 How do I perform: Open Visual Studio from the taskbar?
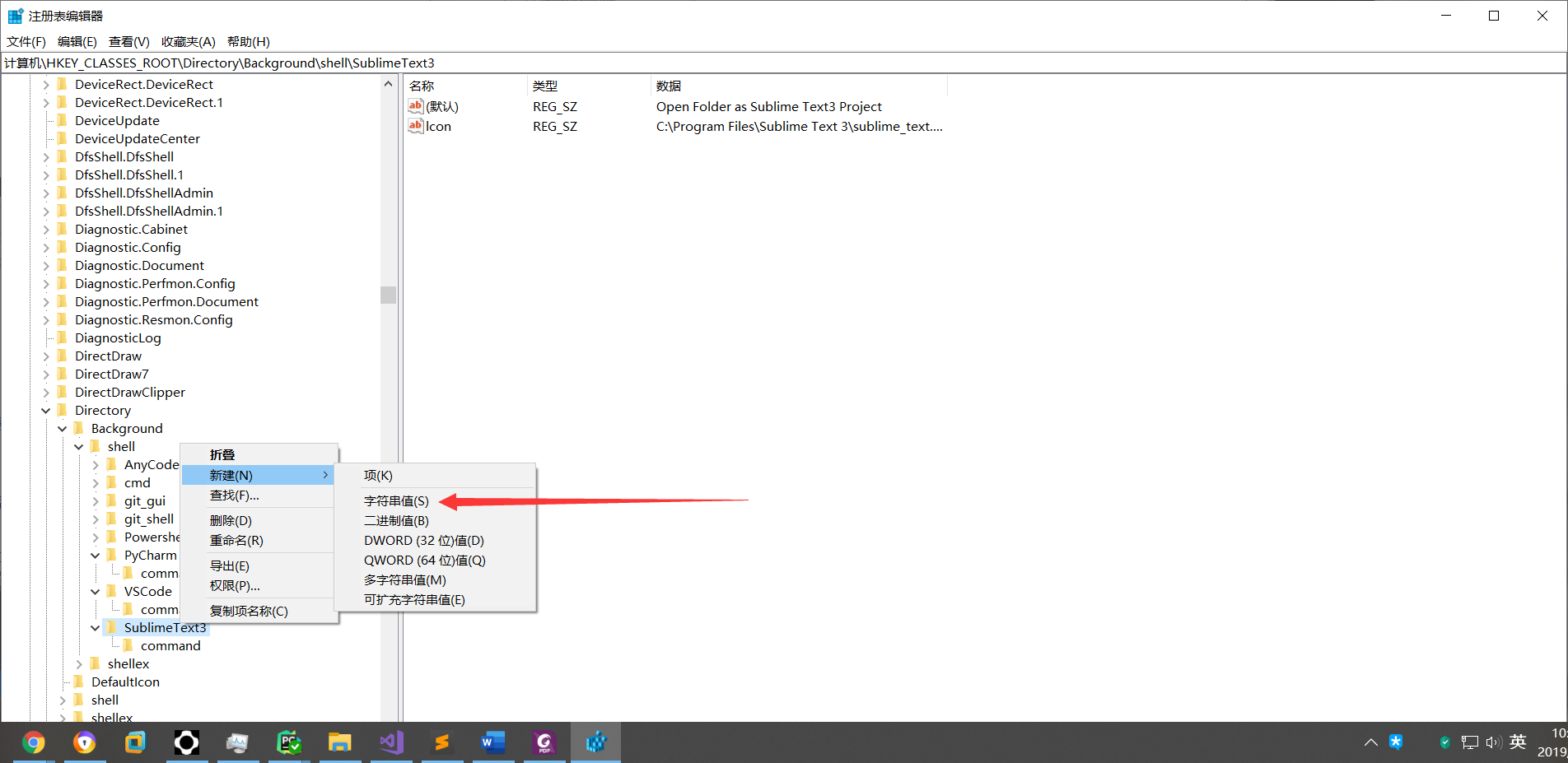(391, 743)
